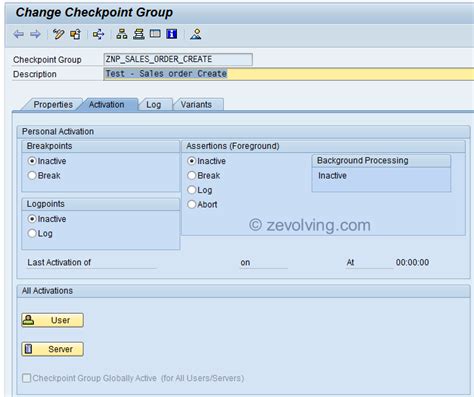Select Assertions Abort radio button

tap(191, 204)
